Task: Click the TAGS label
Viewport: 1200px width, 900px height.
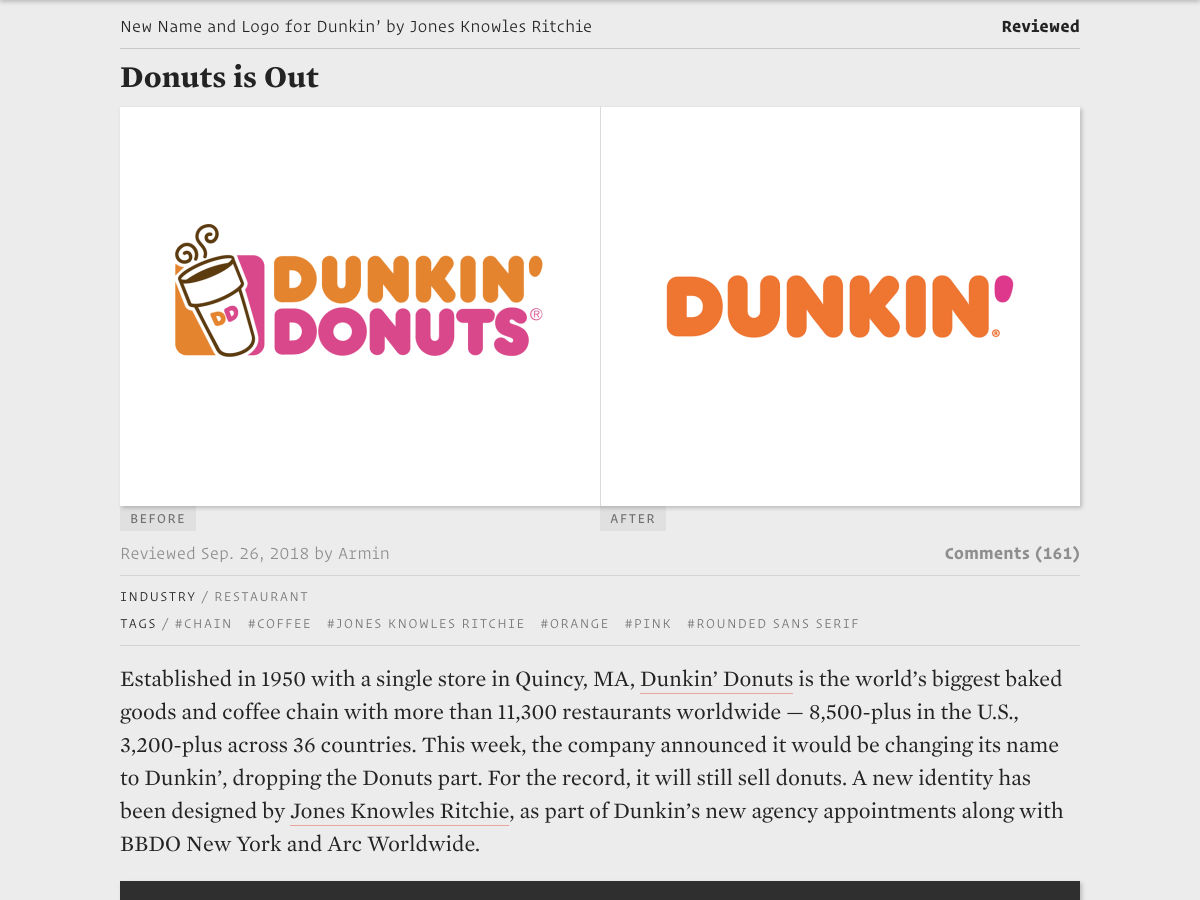Action: 138,623
